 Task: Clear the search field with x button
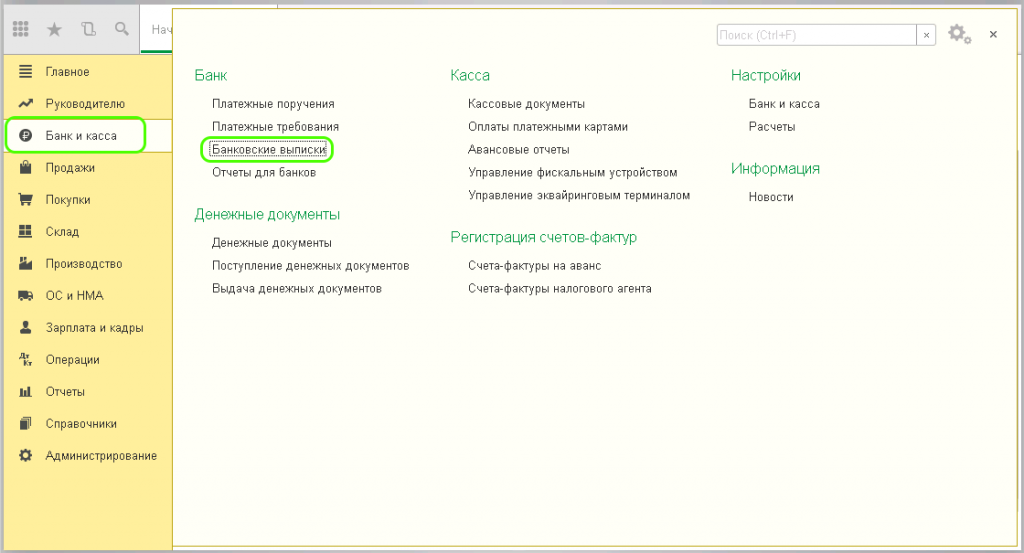927,35
